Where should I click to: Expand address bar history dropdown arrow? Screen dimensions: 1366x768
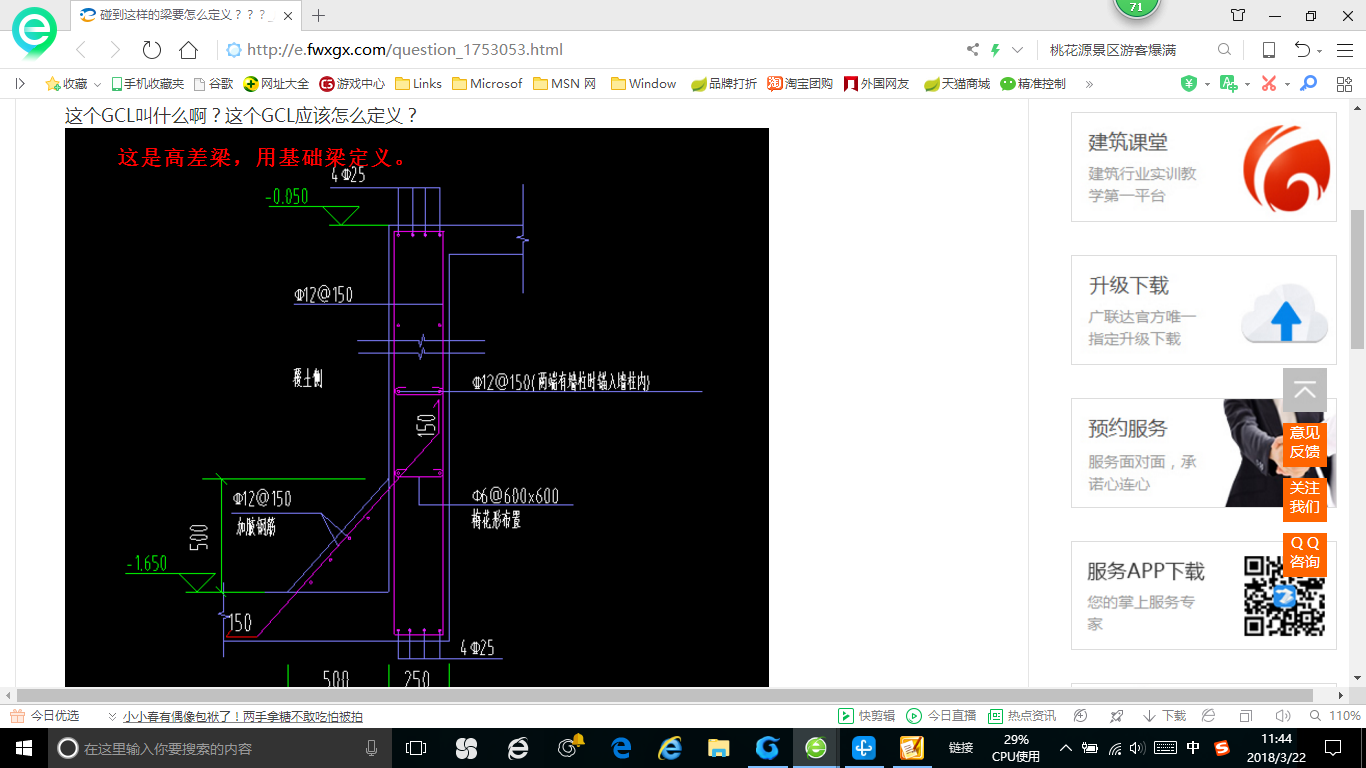(1018, 50)
